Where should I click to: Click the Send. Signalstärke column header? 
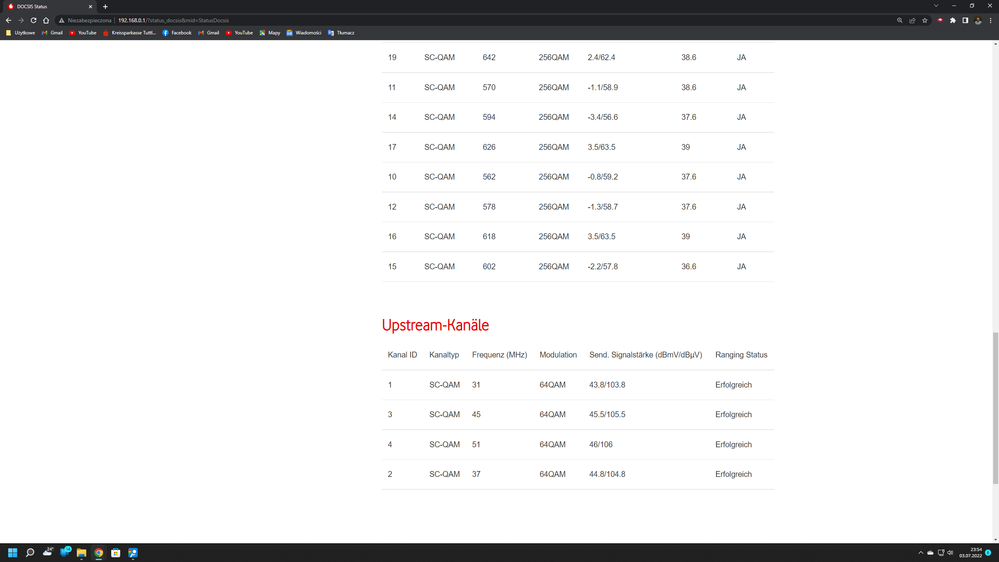coord(645,355)
